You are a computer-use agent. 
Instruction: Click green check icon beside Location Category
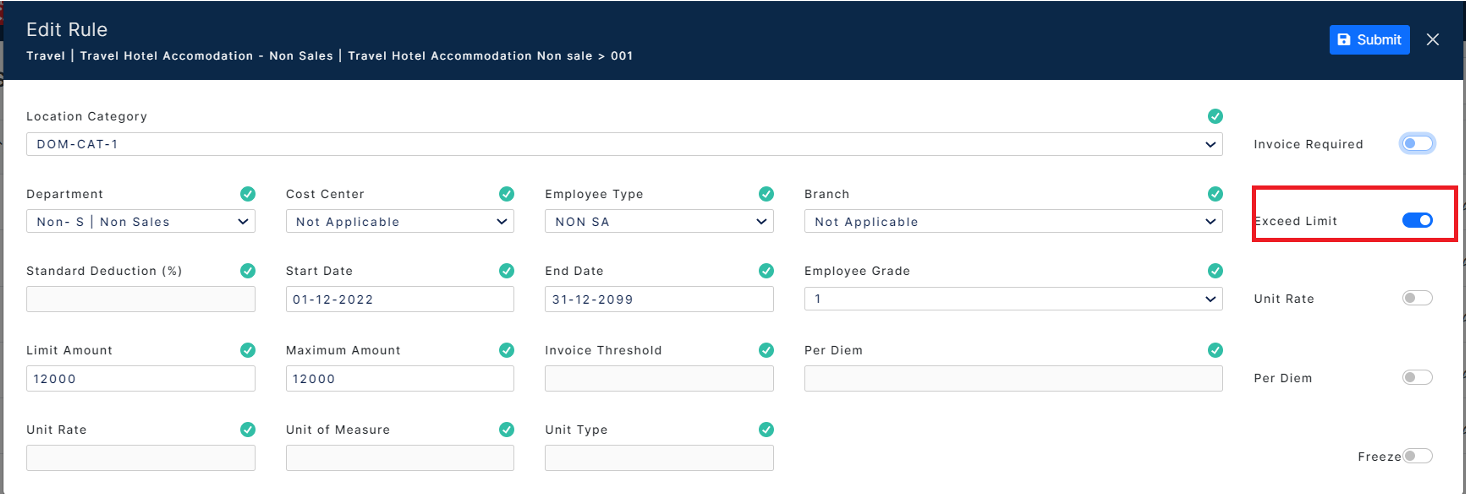pyautogui.click(x=1215, y=116)
